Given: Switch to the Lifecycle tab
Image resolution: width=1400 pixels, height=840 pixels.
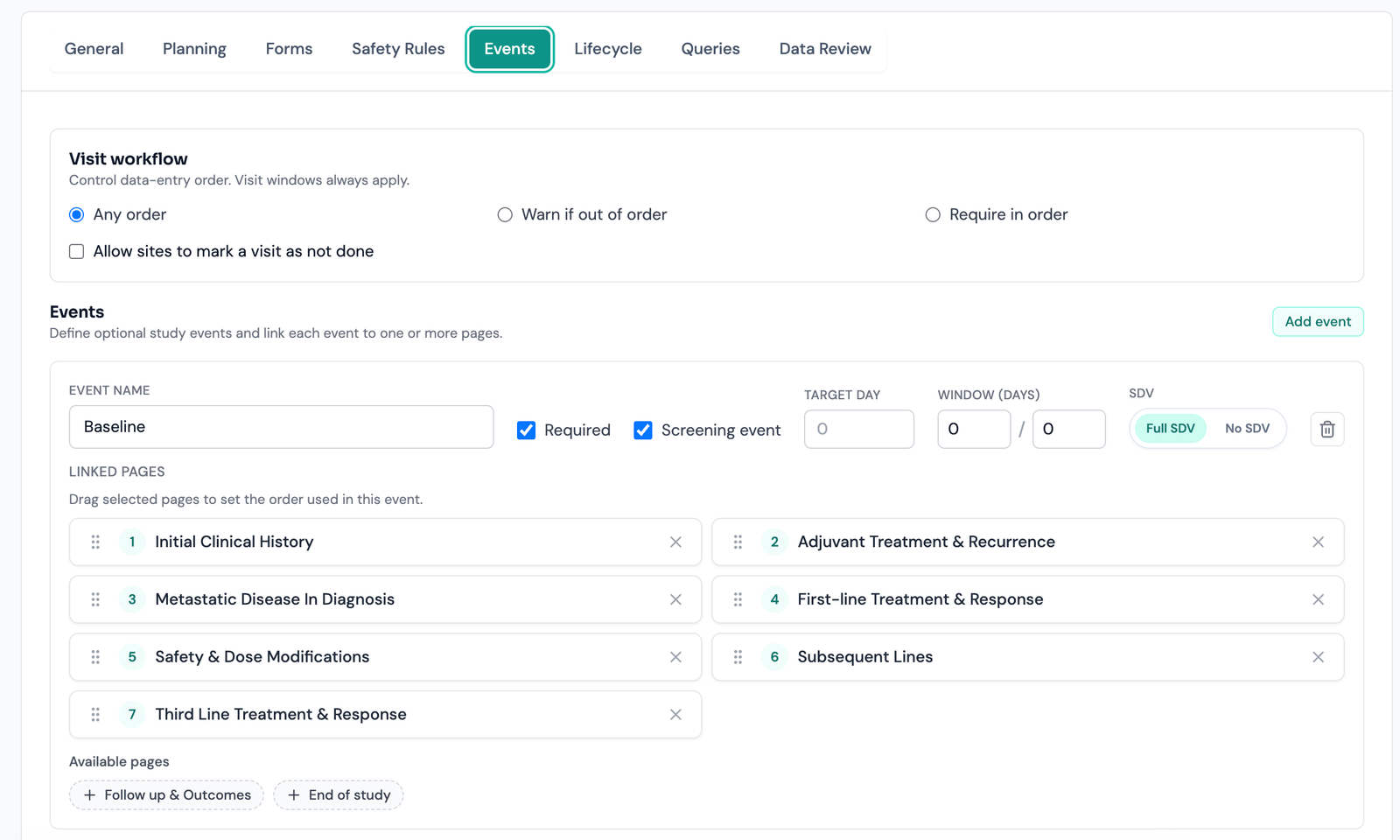Looking at the screenshot, I should (608, 49).
